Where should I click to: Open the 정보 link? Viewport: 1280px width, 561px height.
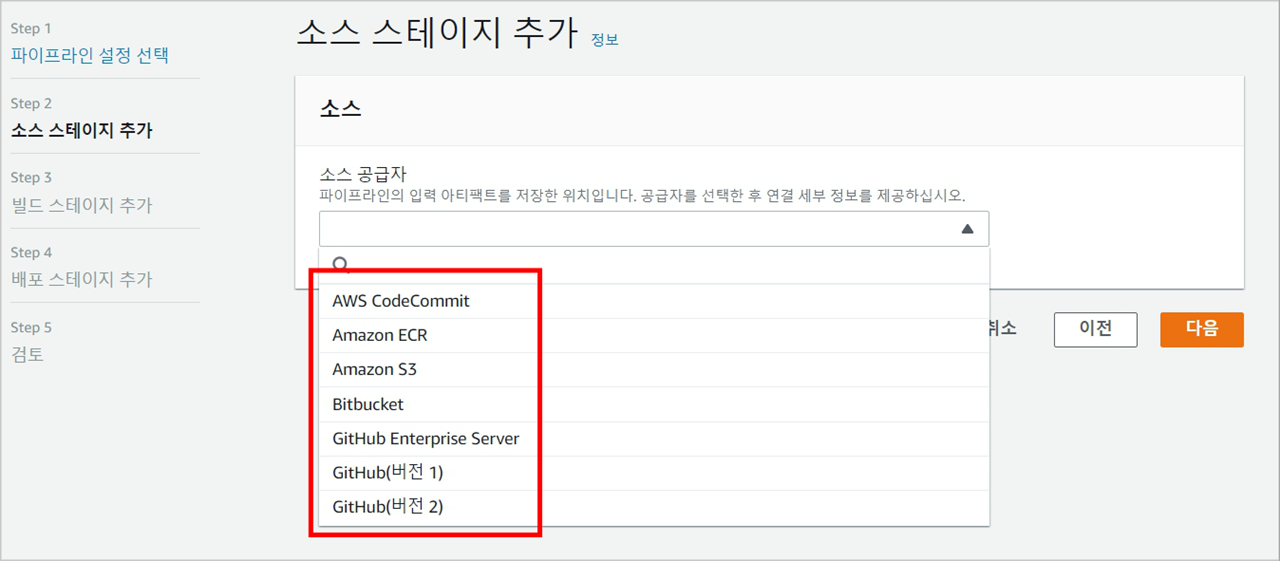point(604,40)
